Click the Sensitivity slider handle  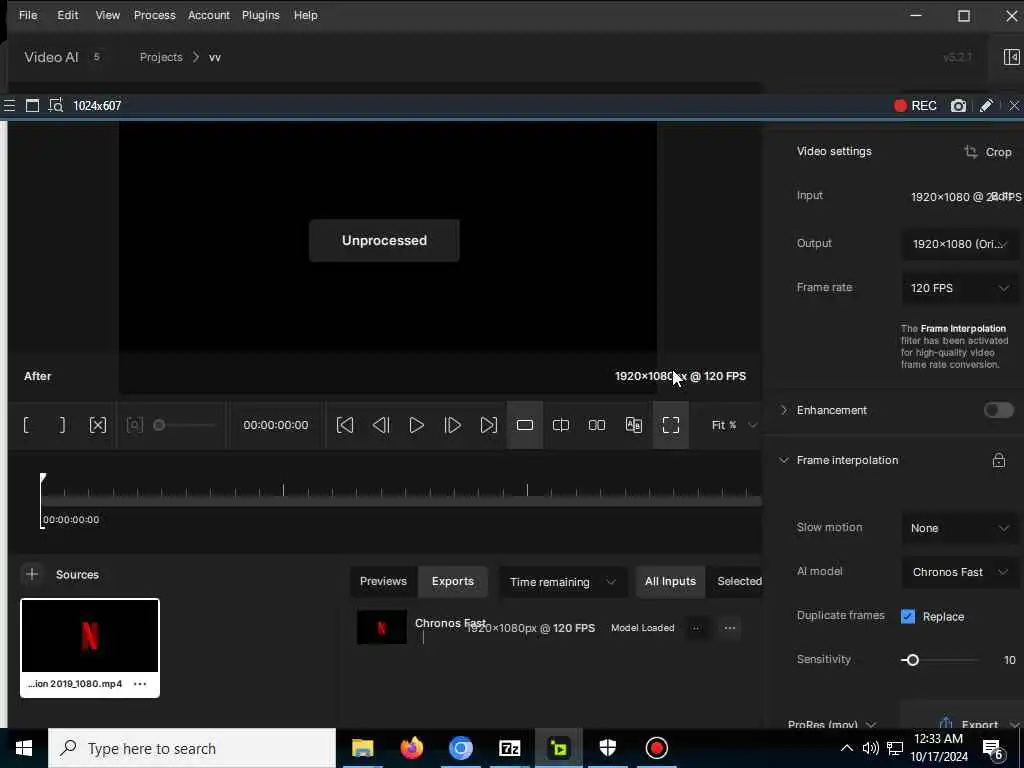point(912,660)
